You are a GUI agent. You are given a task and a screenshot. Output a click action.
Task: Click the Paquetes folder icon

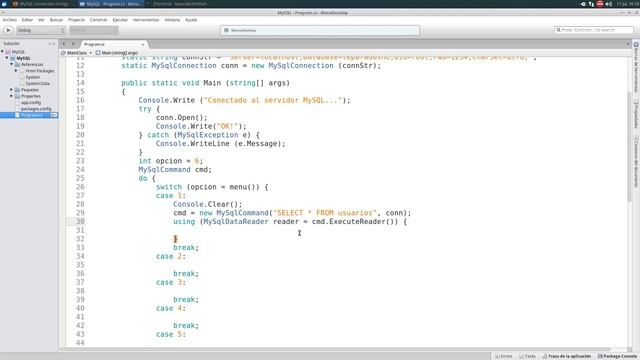tap(17, 89)
